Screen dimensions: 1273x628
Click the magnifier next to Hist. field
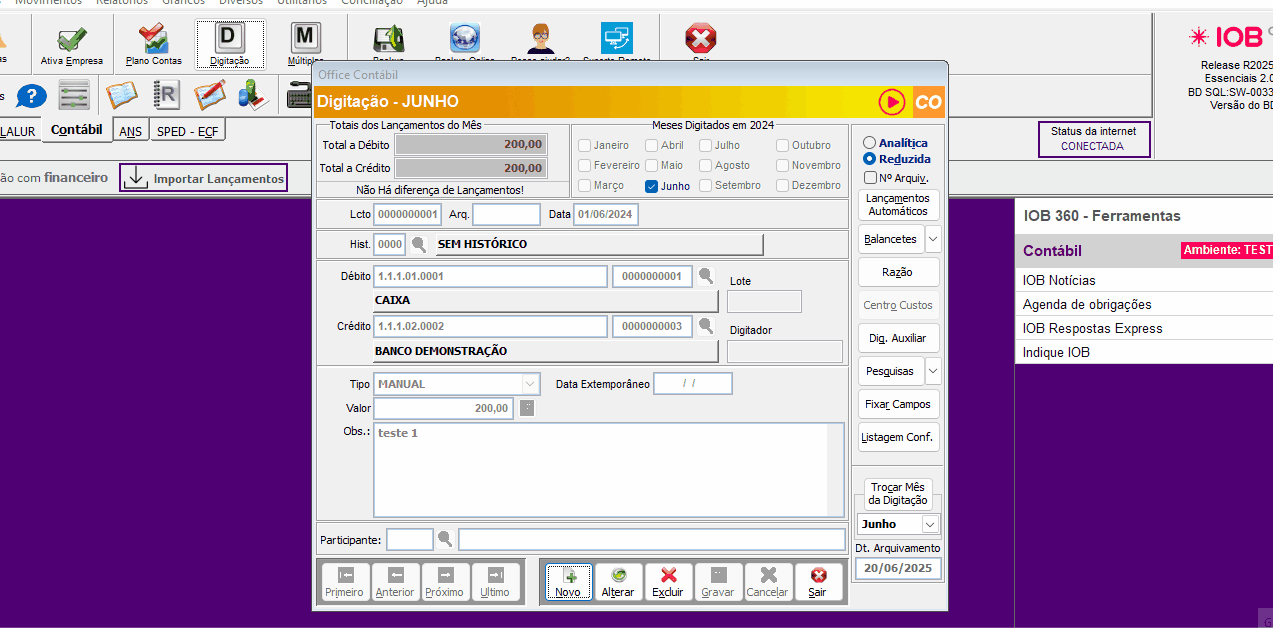click(419, 244)
